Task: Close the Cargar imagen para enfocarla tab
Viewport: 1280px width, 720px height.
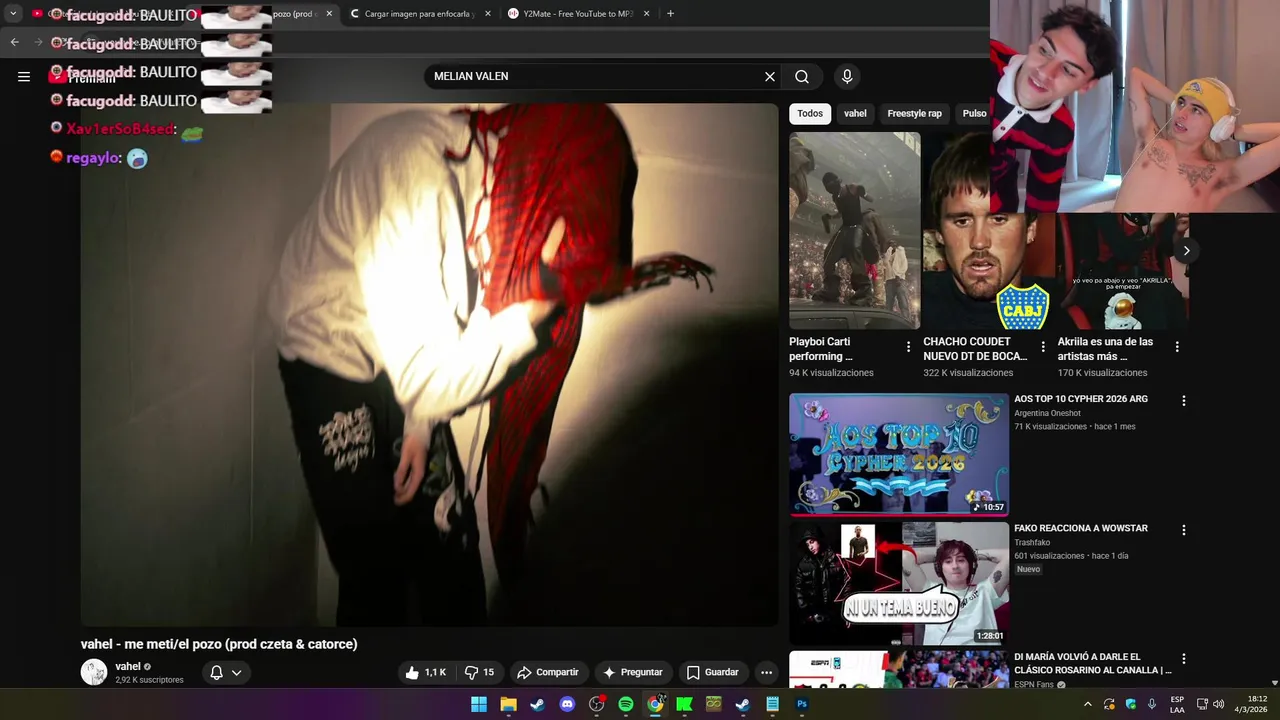Action: 488,14
